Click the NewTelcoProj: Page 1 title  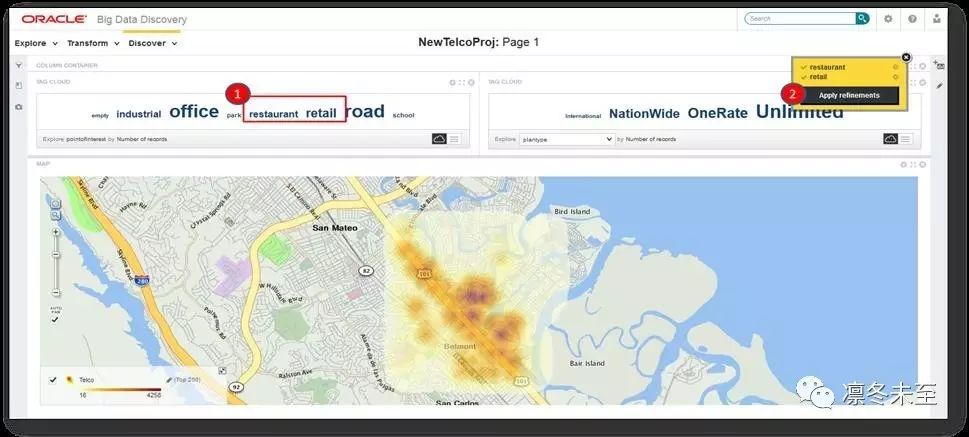[x=479, y=43]
